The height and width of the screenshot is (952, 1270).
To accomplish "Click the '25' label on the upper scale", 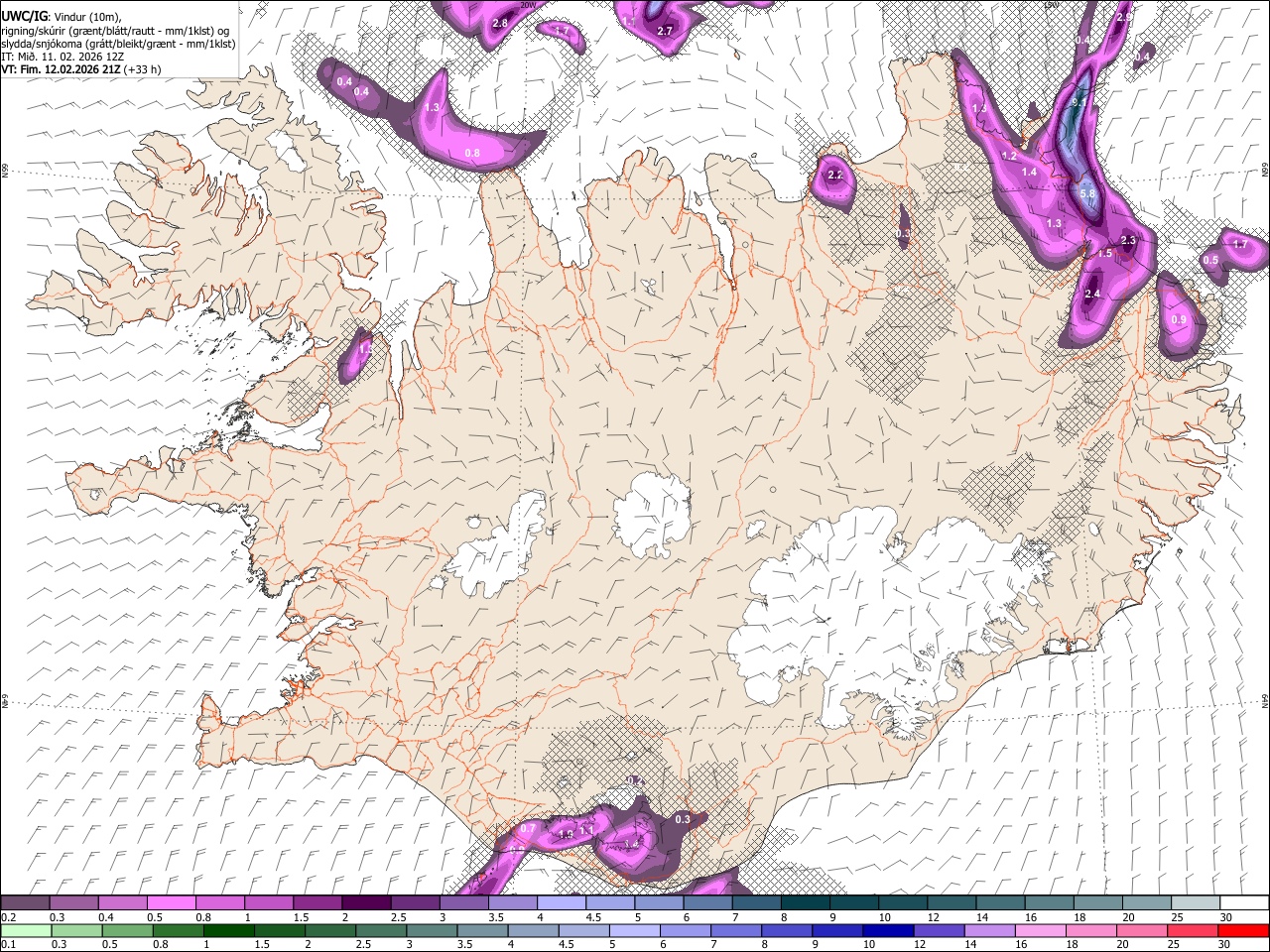I will [1176, 917].
